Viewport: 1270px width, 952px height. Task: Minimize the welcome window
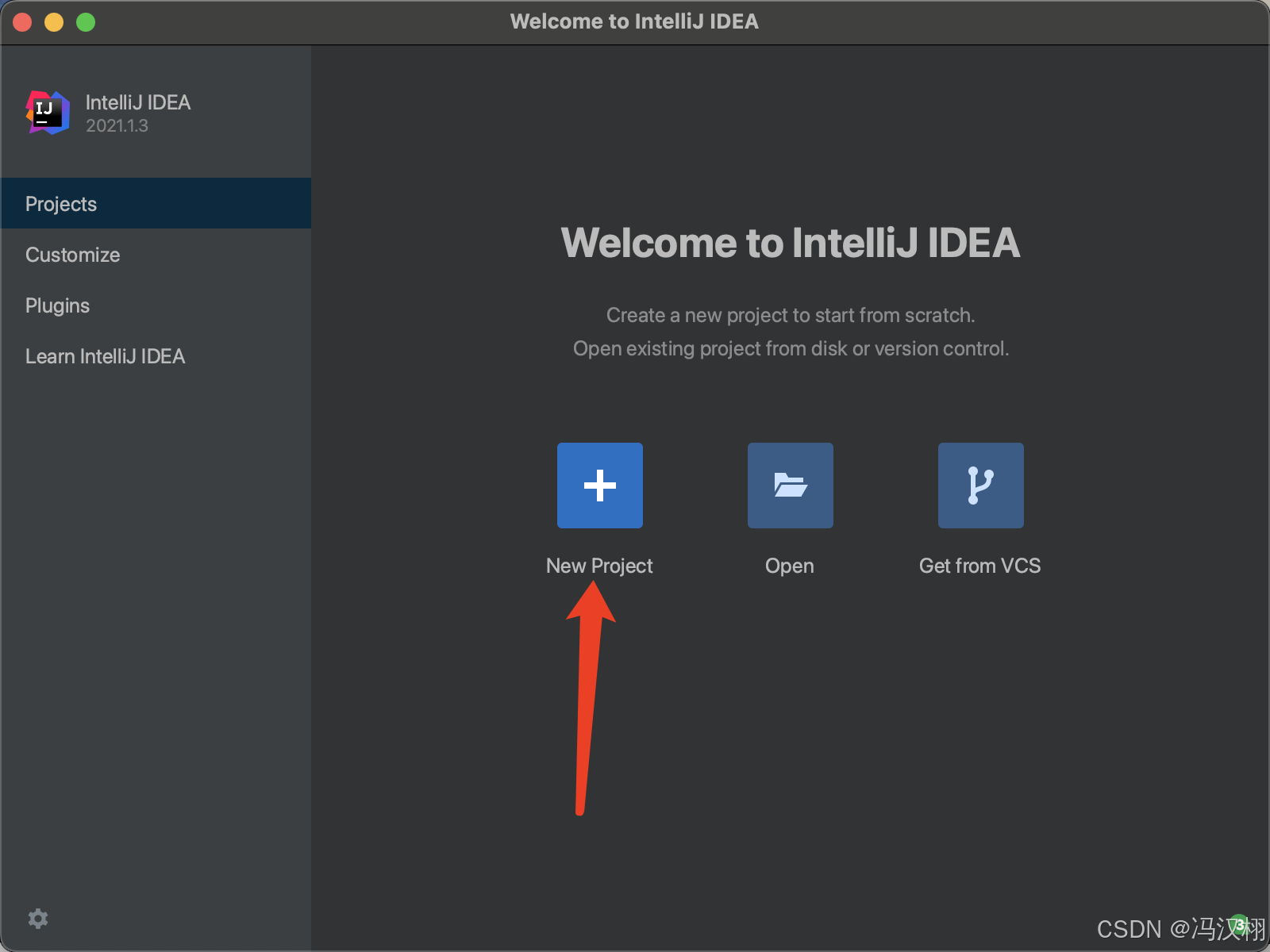(x=54, y=22)
